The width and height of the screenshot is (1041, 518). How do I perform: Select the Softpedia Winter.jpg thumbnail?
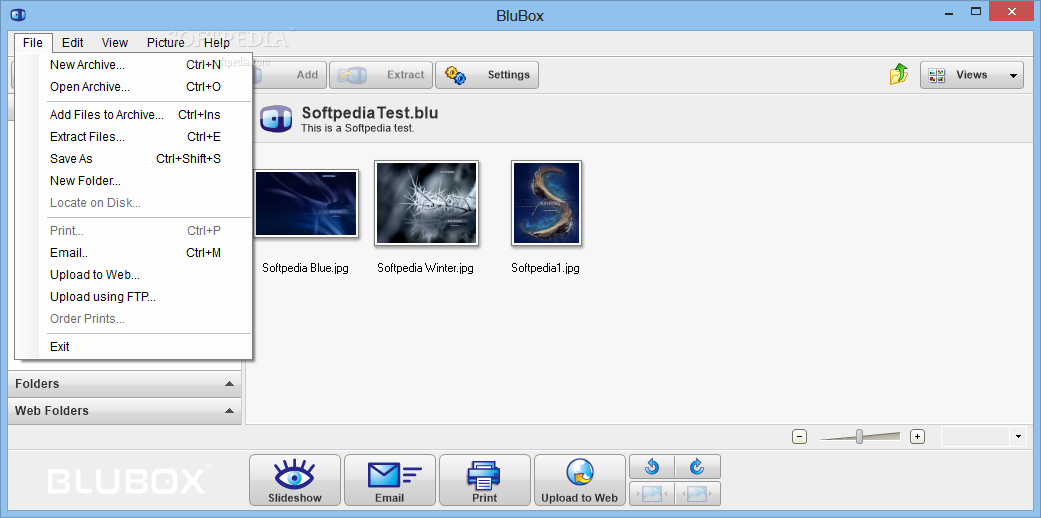pos(426,204)
